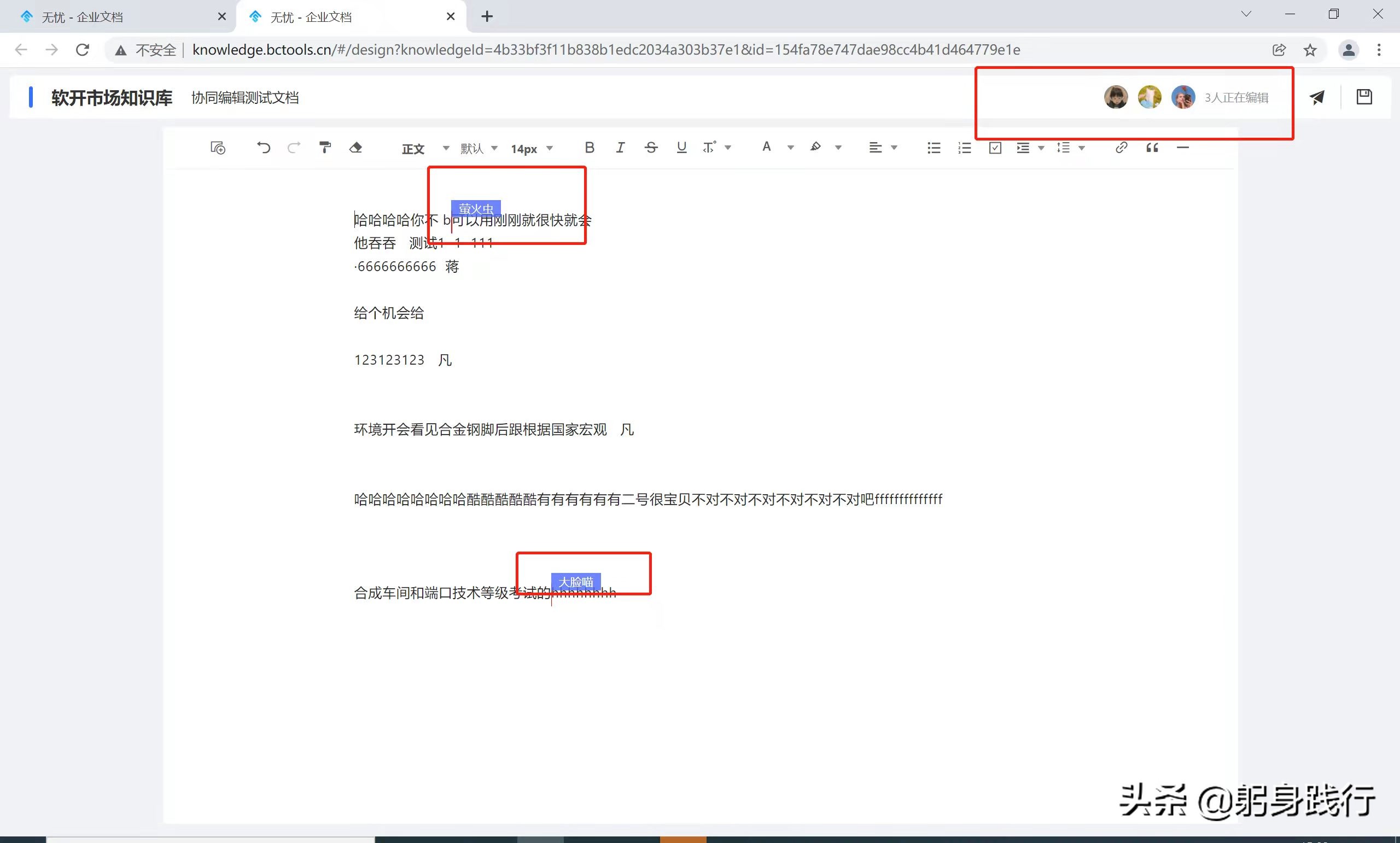This screenshot has width=1400, height=843.
Task: Insert horizontal divider line
Action: point(1183,148)
